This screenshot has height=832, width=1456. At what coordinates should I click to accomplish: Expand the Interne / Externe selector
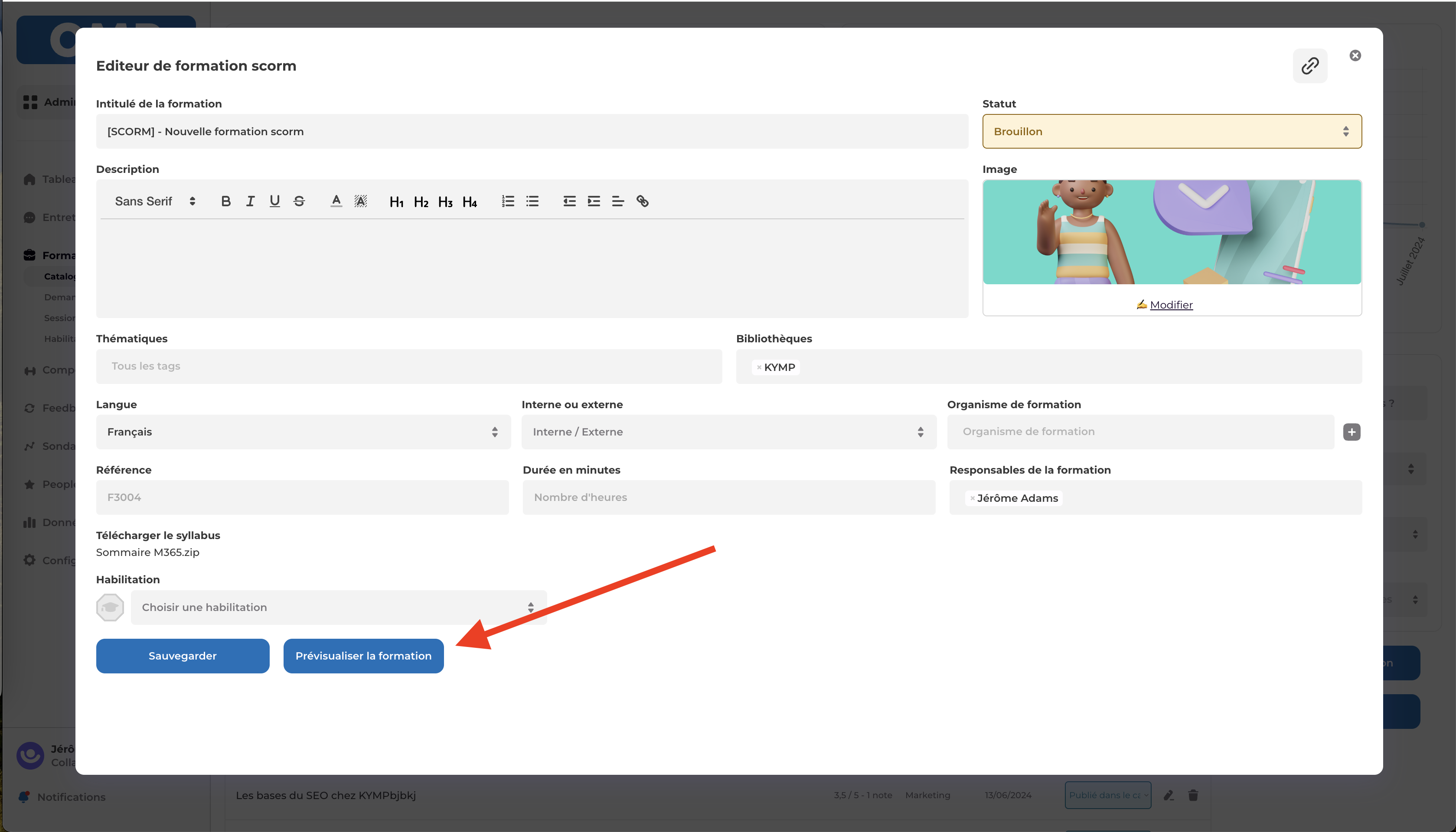pyautogui.click(x=728, y=432)
